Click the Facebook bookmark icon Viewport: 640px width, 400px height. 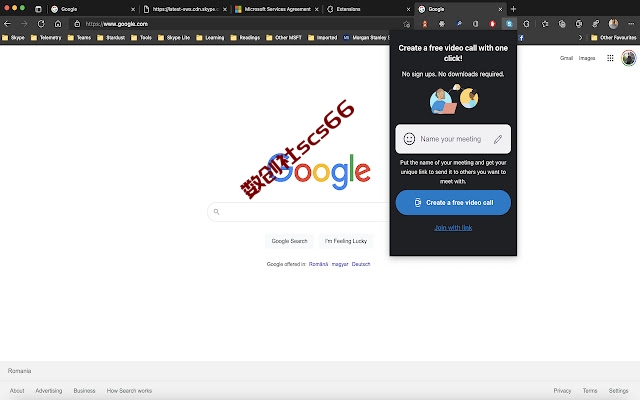[x=521, y=38]
